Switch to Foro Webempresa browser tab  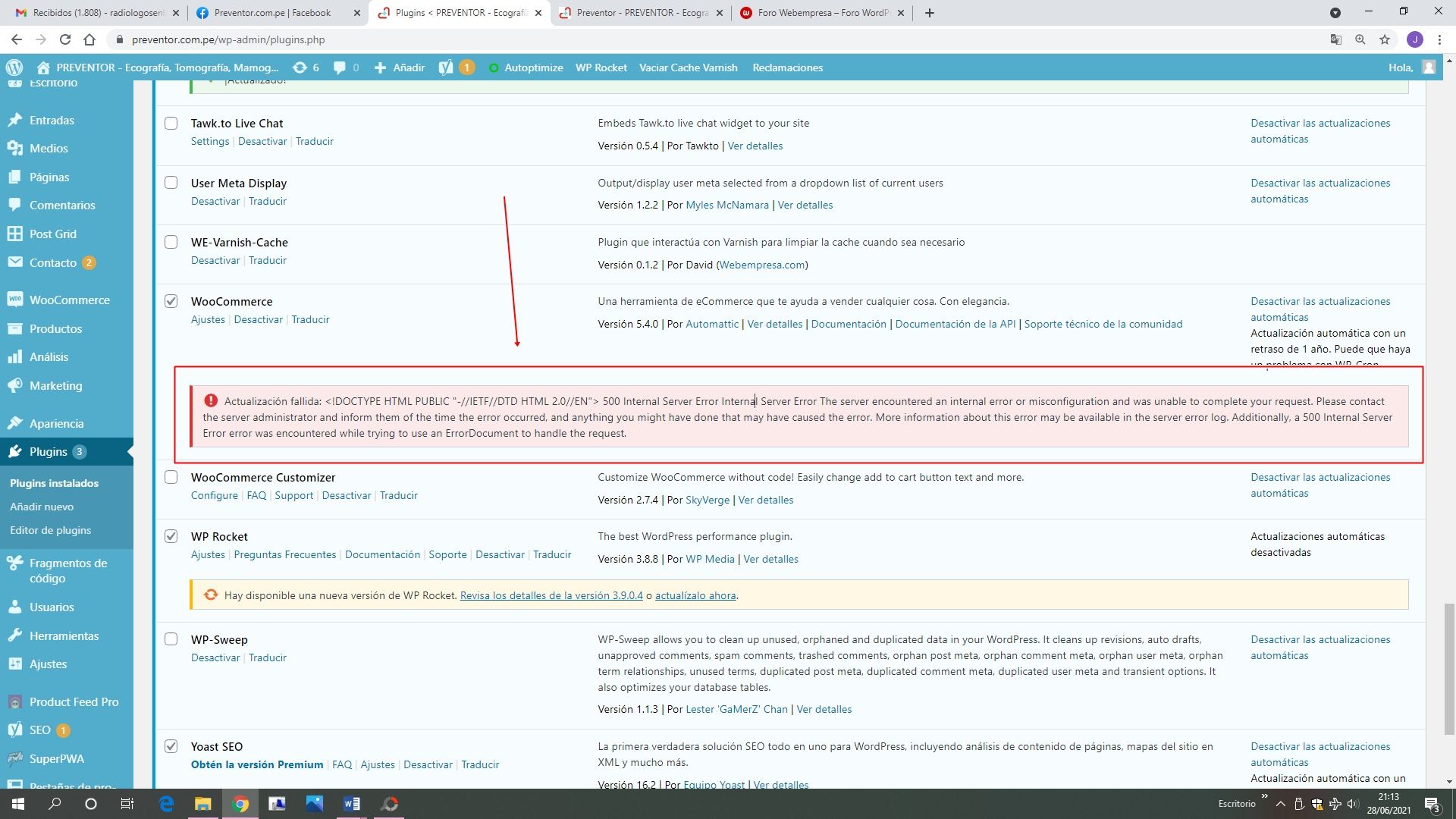[x=823, y=13]
